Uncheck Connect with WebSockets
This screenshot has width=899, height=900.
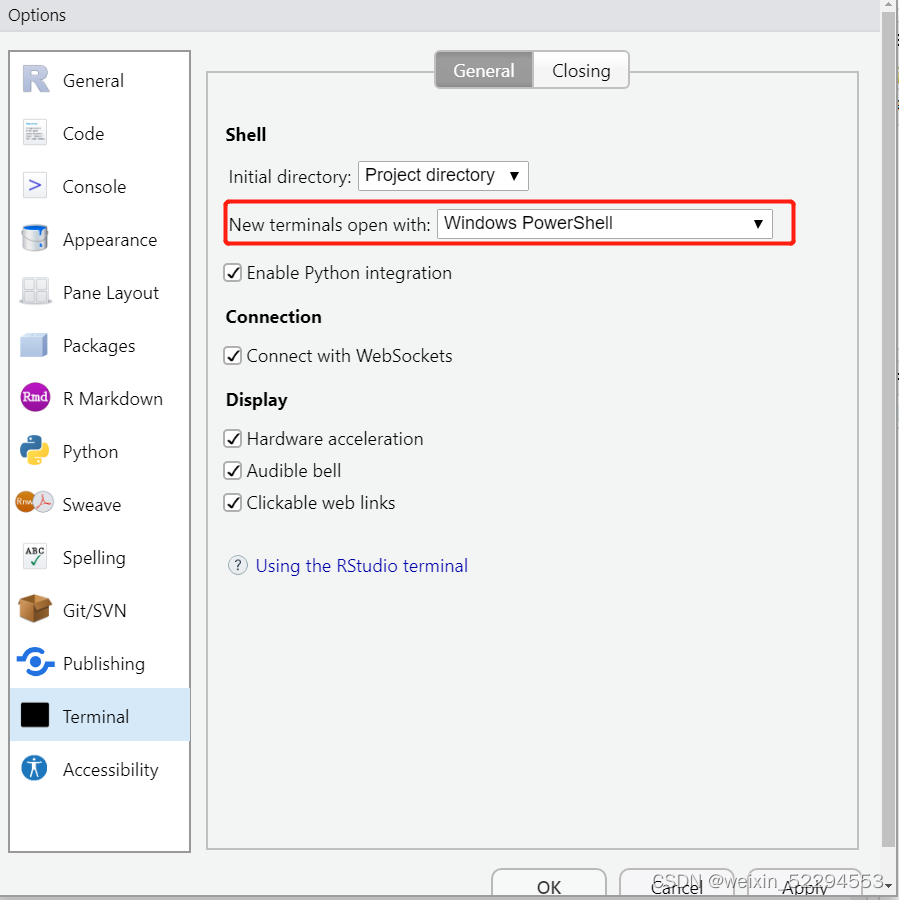[x=232, y=355]
